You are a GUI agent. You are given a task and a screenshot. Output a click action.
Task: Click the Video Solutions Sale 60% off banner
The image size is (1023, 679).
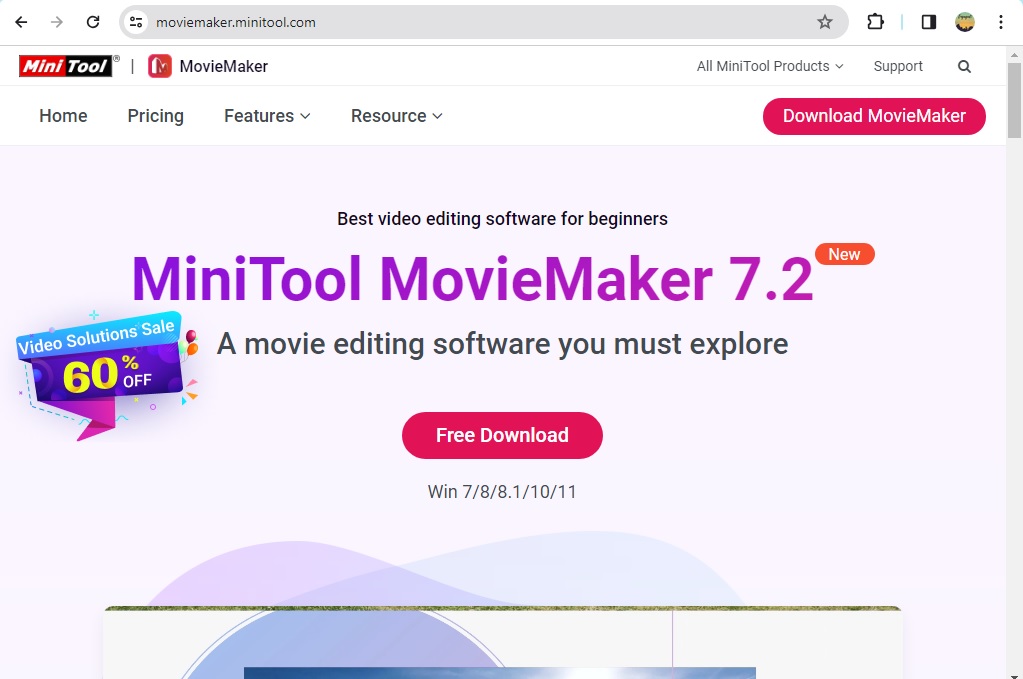coord(106,374)
